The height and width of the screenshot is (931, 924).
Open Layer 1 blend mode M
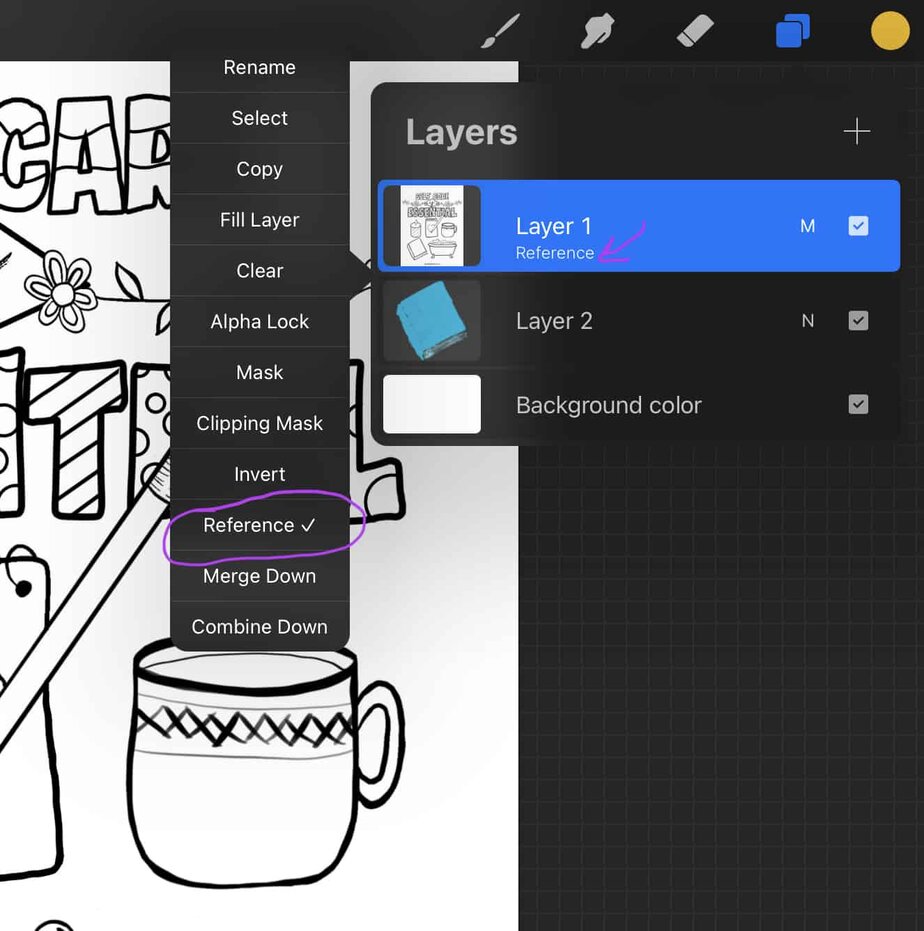tap(808, 227)
